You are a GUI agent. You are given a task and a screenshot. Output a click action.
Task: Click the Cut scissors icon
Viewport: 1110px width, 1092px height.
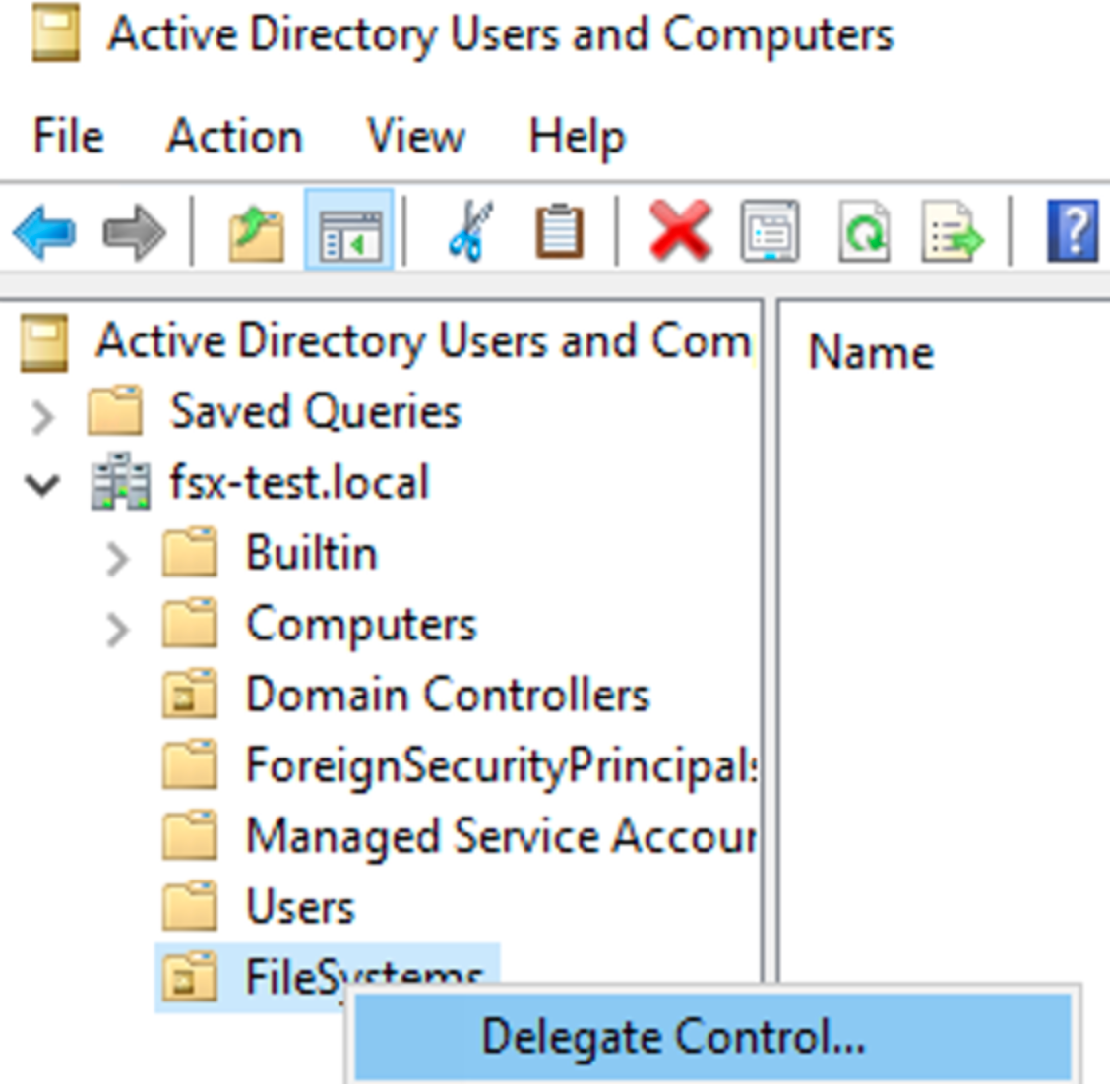pyautogui.click(x=470, y=230)
